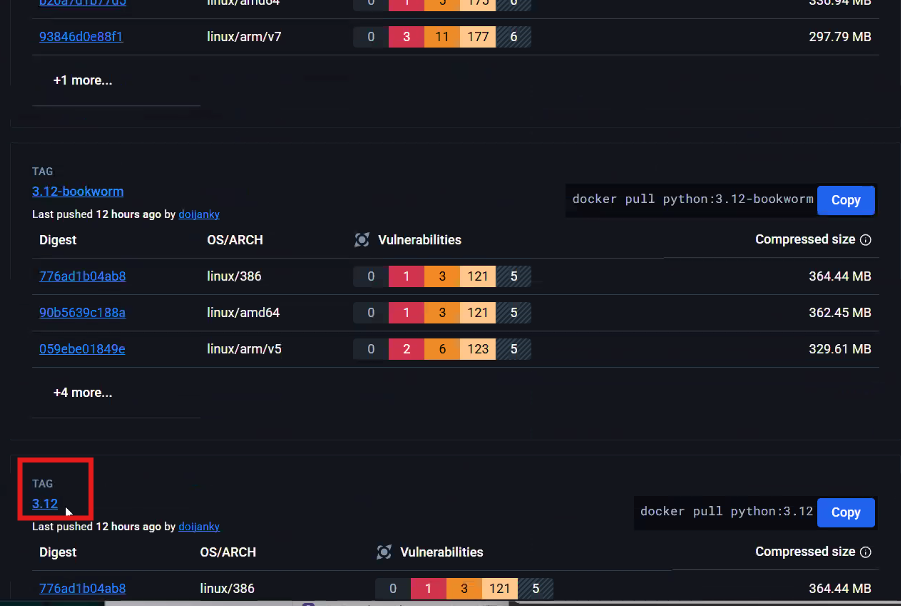The image size is (901, 606).
Task: Open doijanky profile under 3.12-bookworm tag
Action: (x=199, y=214)
